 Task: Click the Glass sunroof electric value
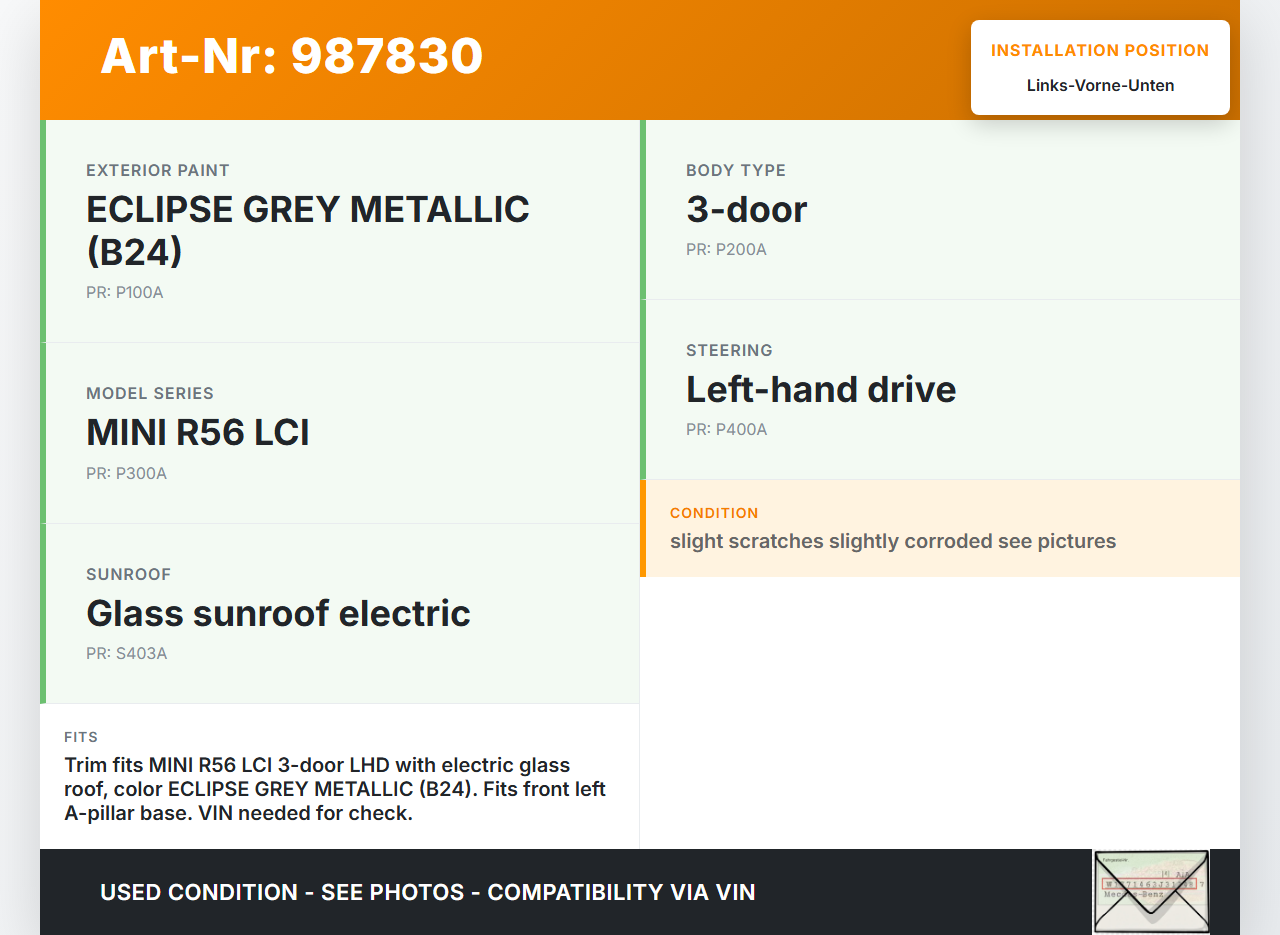point(278,613)
